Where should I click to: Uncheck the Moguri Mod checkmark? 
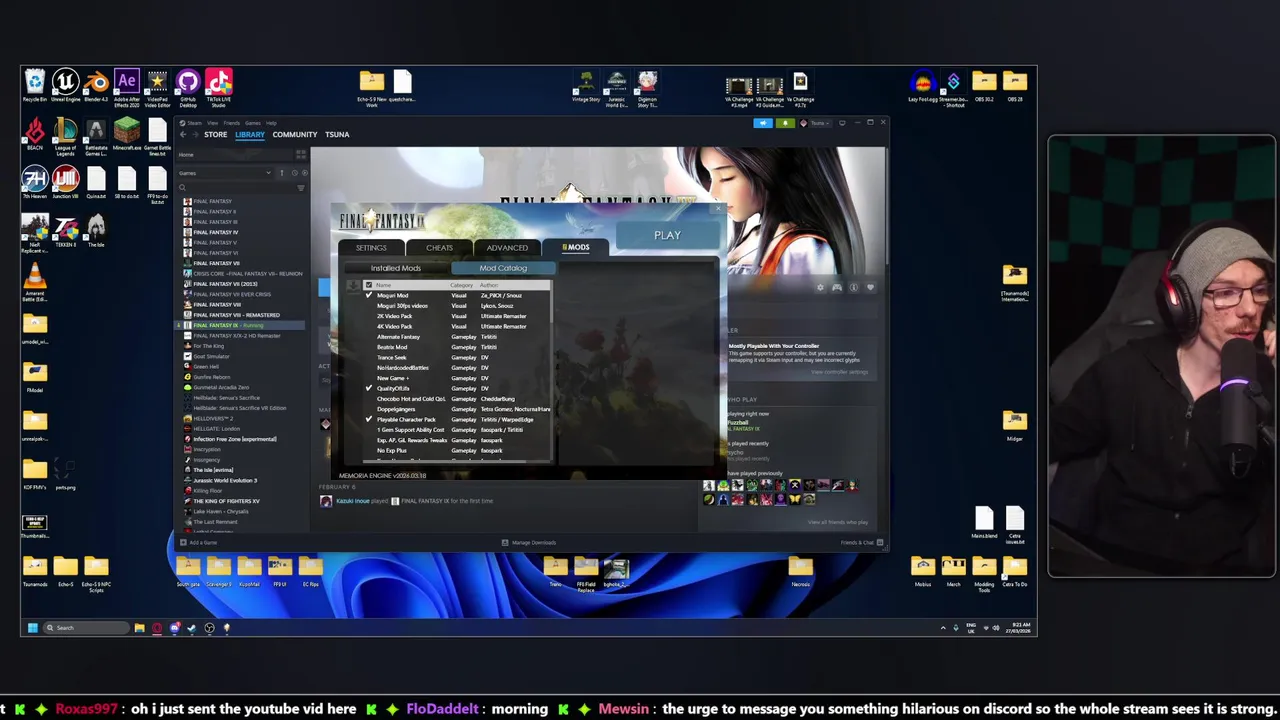[x=368, y=295]
